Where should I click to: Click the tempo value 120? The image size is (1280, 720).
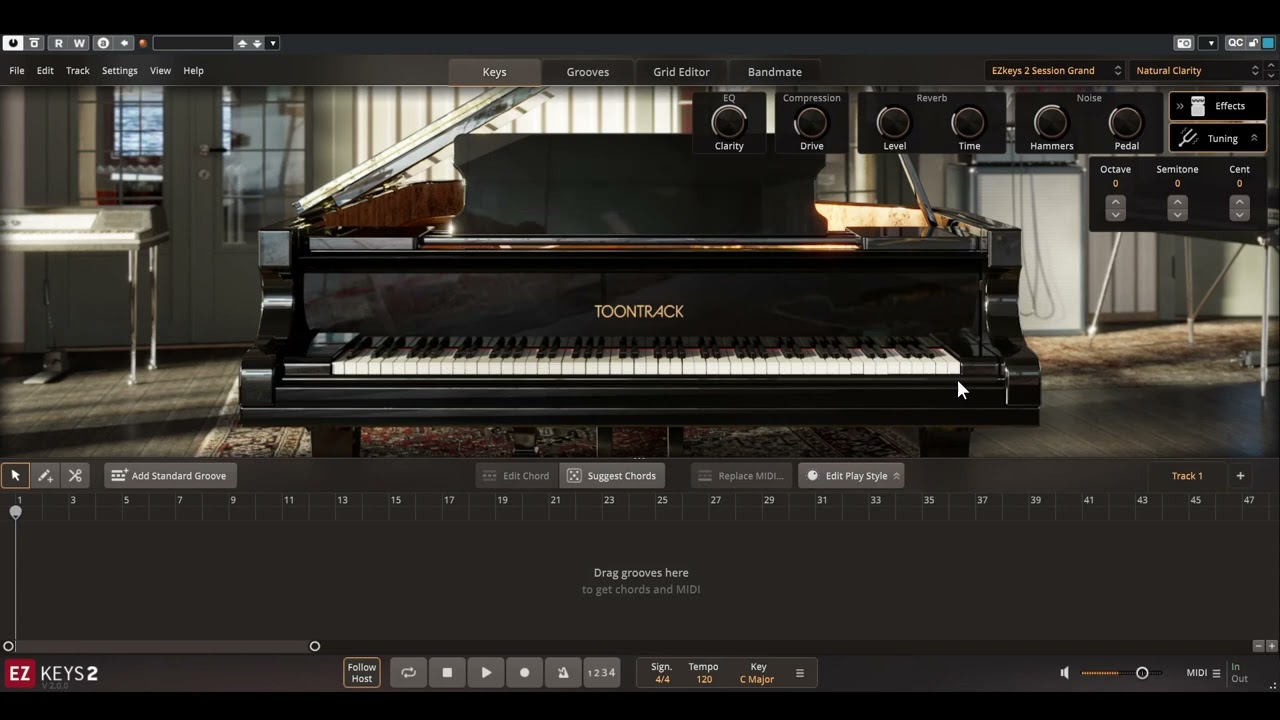point(704,680)
